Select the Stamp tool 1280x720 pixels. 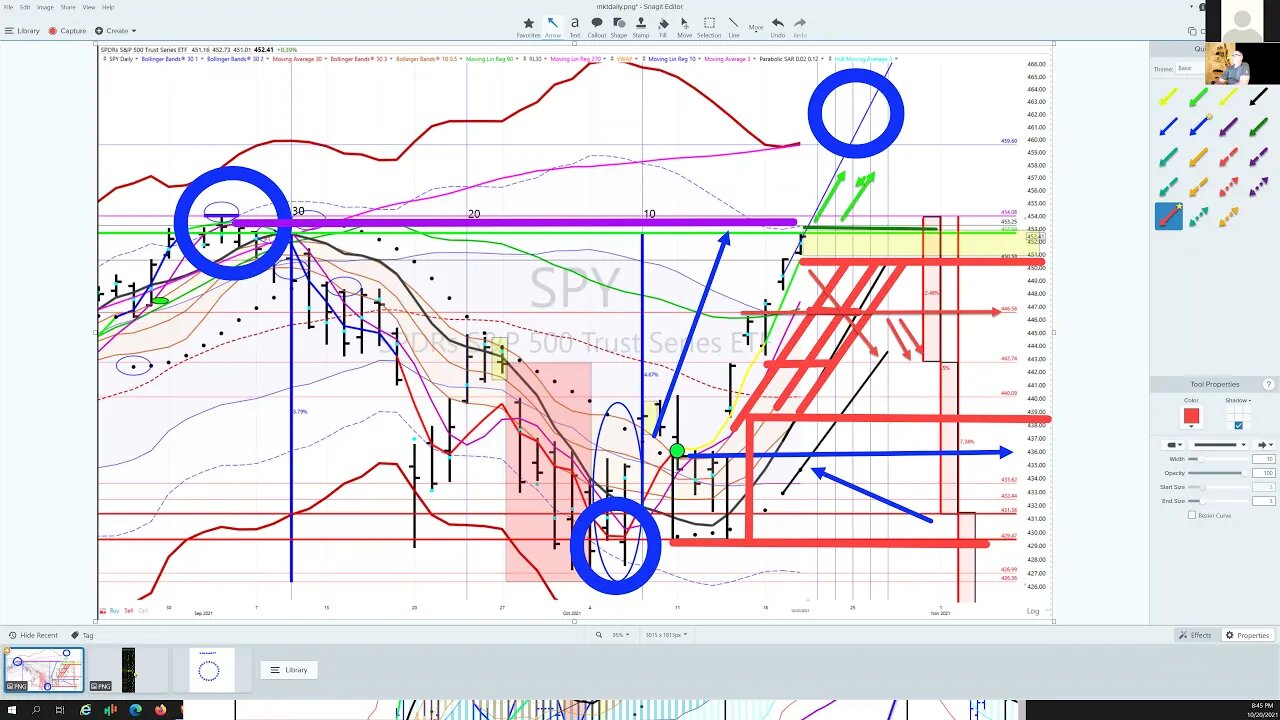[641, 26]
